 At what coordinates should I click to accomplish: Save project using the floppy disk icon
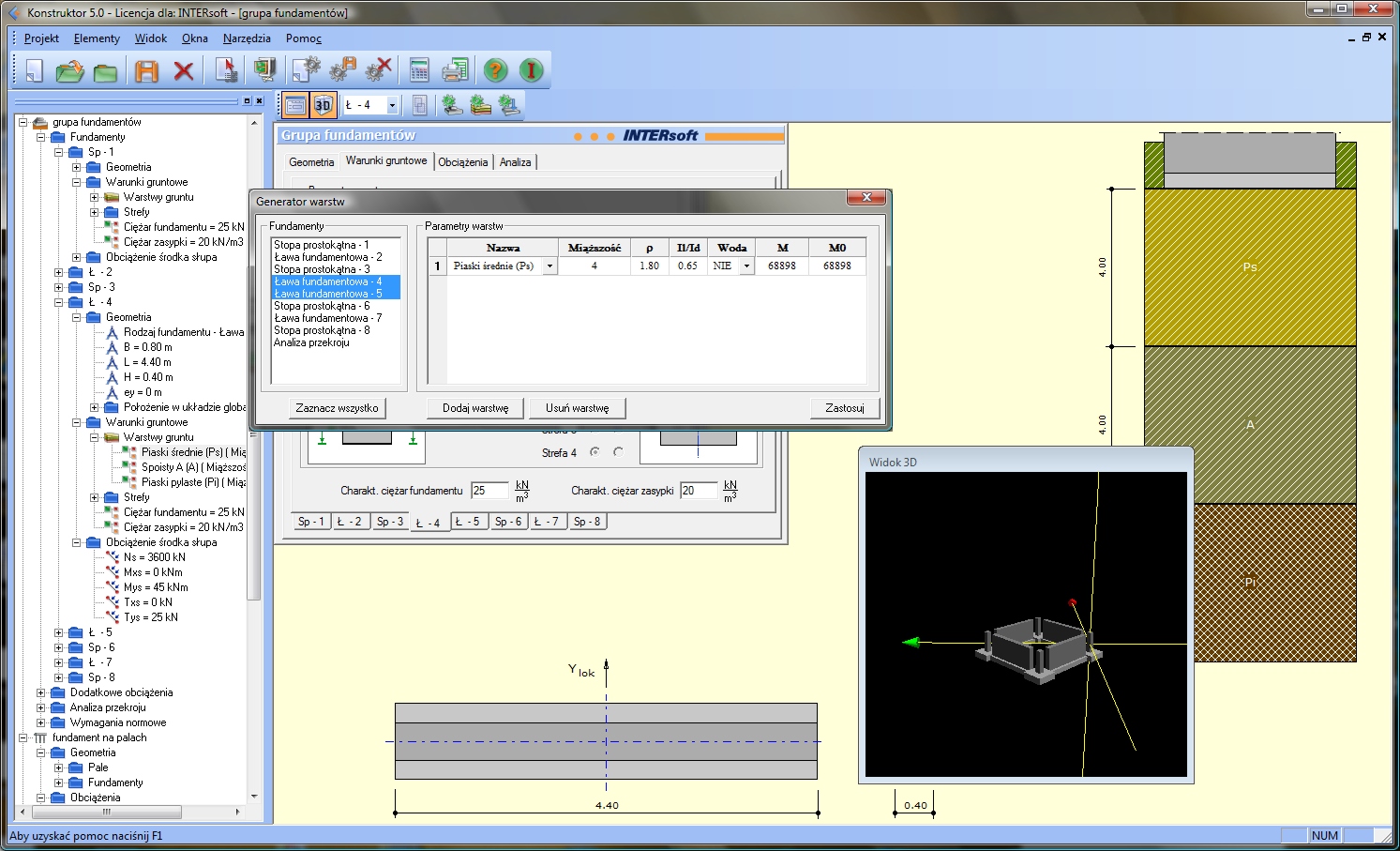point(147,70)
